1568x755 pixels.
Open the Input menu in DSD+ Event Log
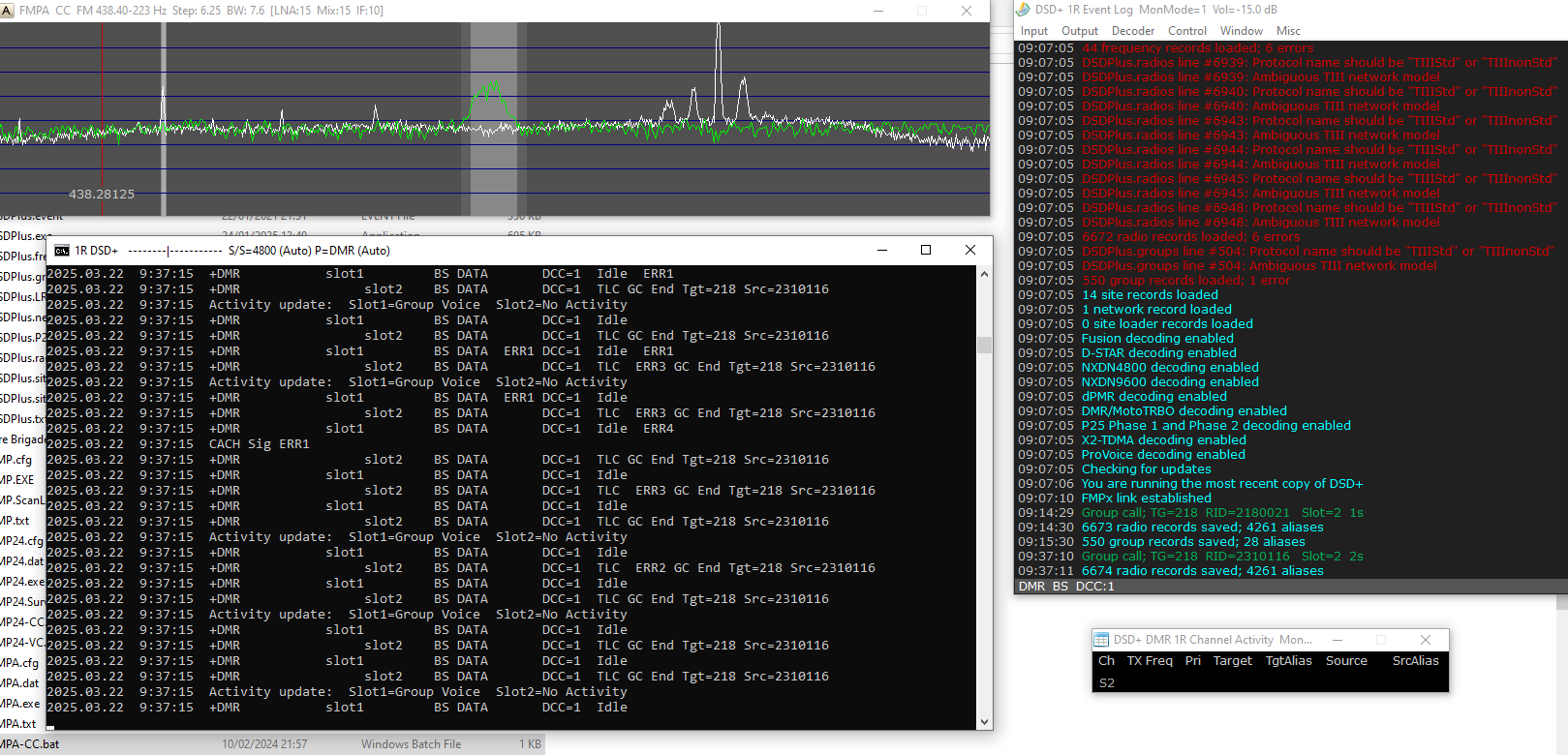[1033, 31]
